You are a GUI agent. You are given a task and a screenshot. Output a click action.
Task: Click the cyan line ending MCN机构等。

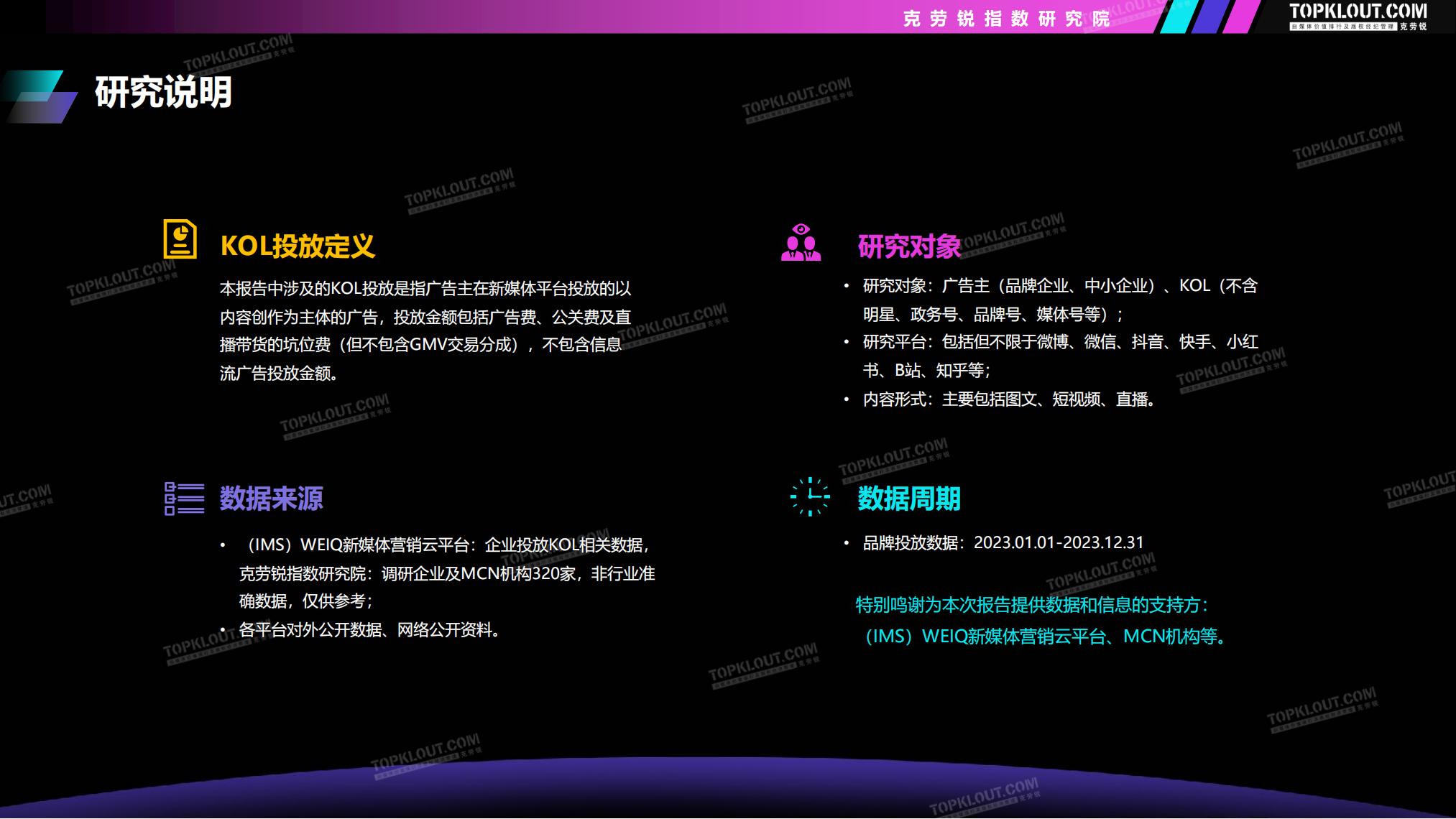1043,637
